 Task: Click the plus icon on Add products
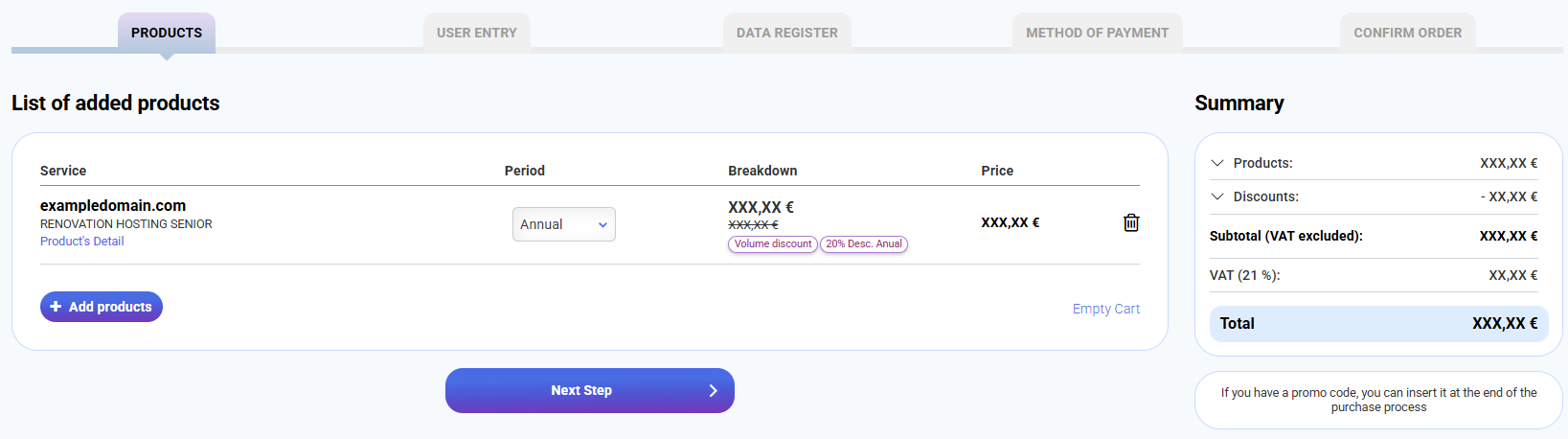click(56, 307)
